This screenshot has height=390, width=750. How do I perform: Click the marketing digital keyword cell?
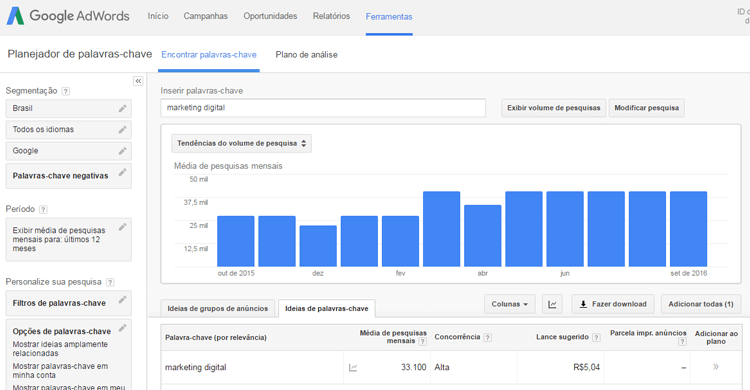pyautogui.click(x=196, y=368)
